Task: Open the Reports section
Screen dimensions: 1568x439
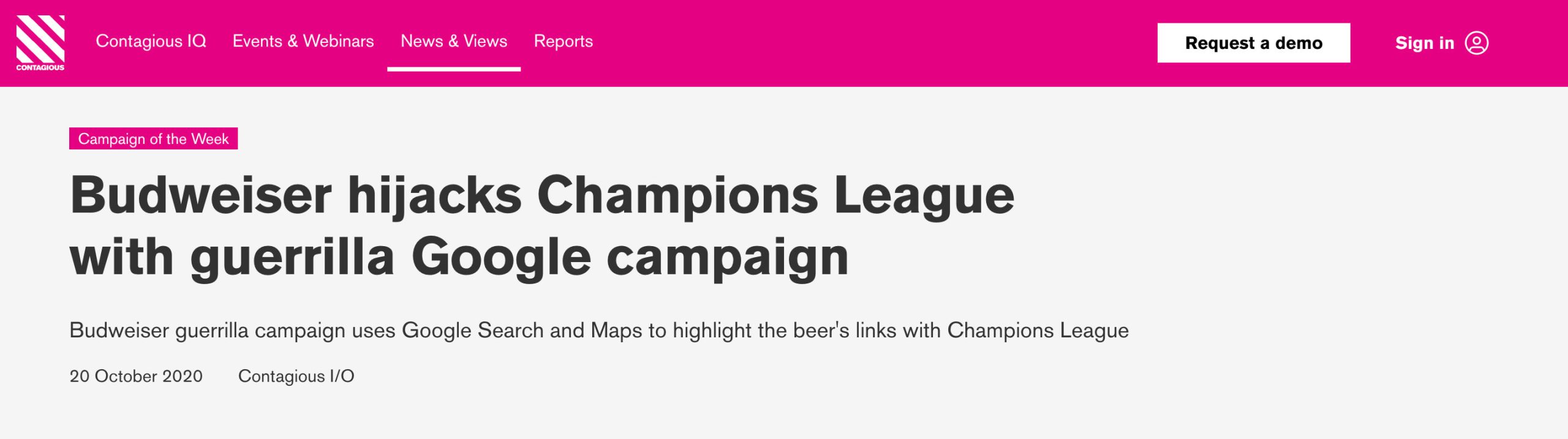Action: [563, 41]
